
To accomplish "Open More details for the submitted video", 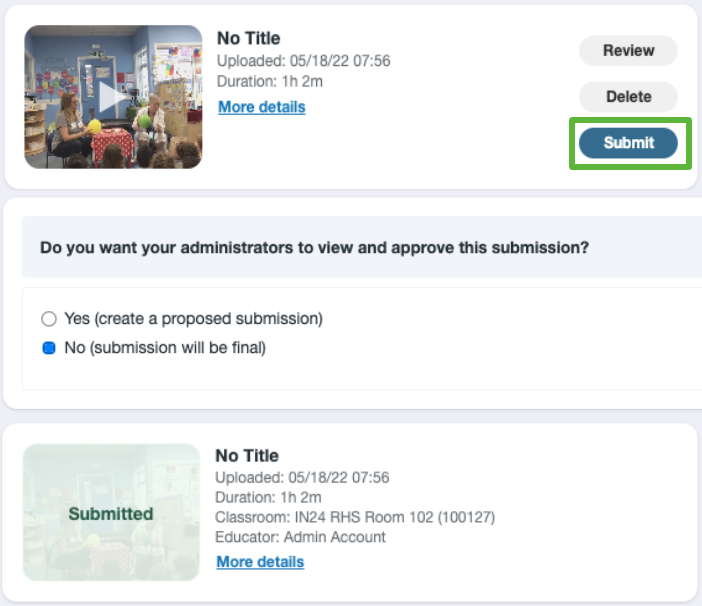I will pos(260,562).
